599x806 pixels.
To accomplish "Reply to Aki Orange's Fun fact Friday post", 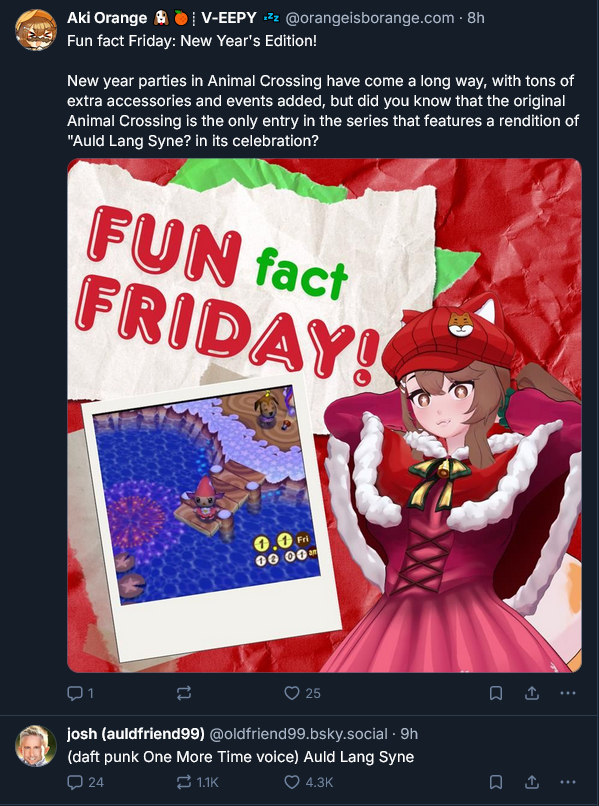I will 80,693.
